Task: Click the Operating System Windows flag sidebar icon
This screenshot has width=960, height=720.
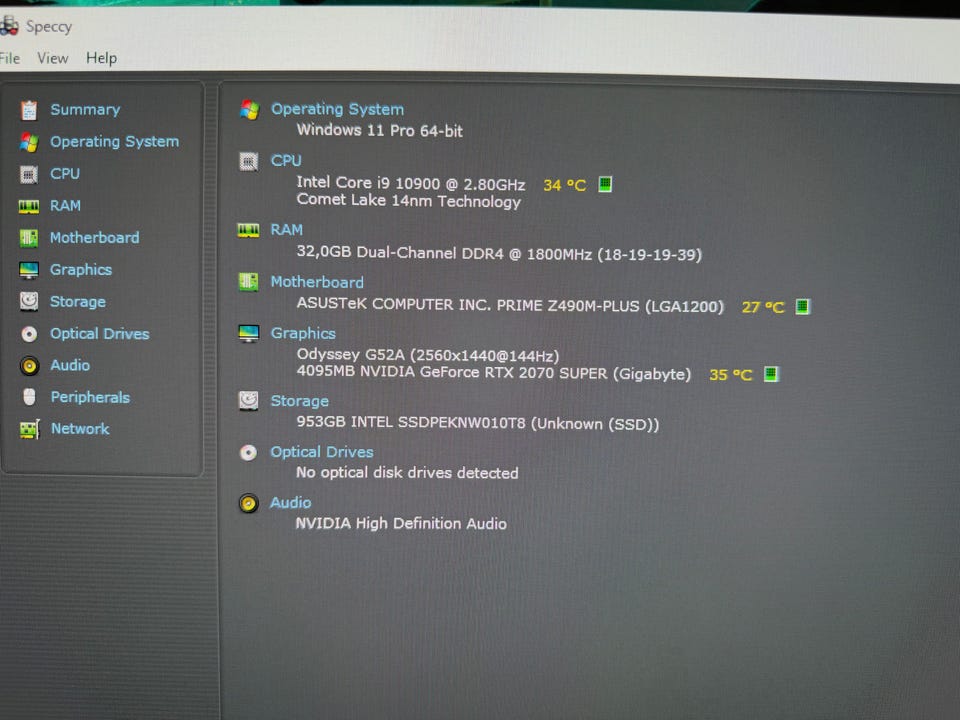Action: coord(29,142)
